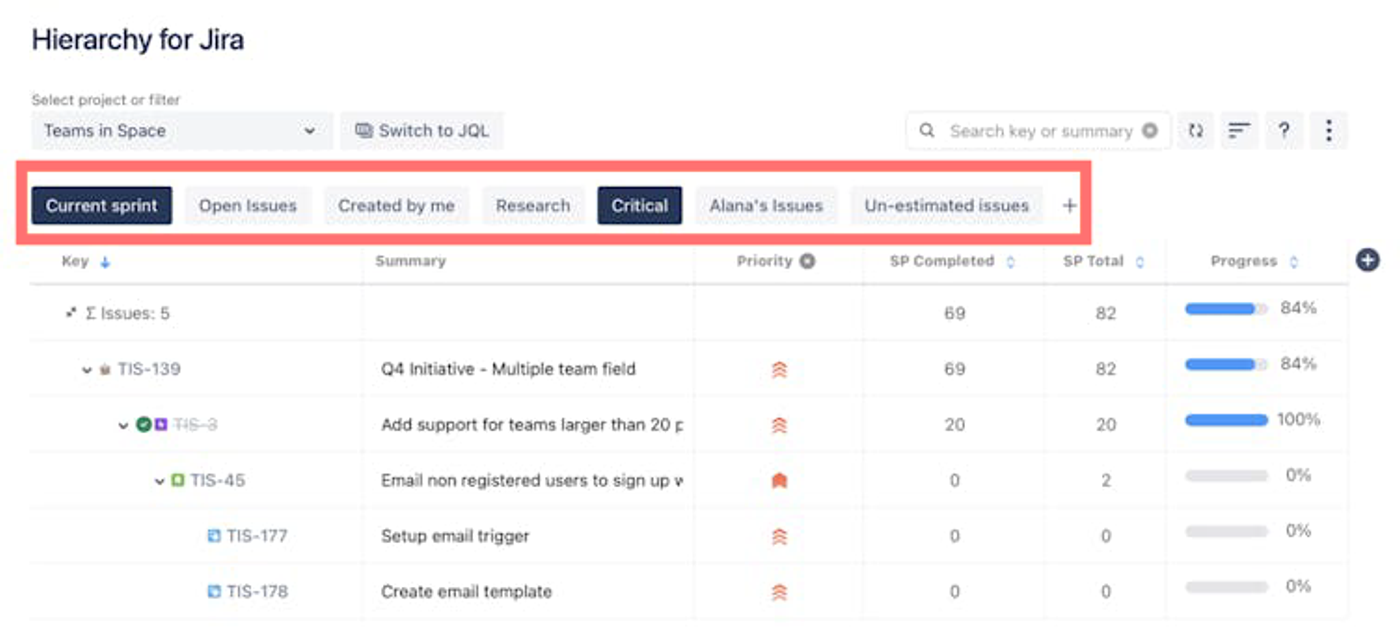Focus the Search key or summary field

1038,131
